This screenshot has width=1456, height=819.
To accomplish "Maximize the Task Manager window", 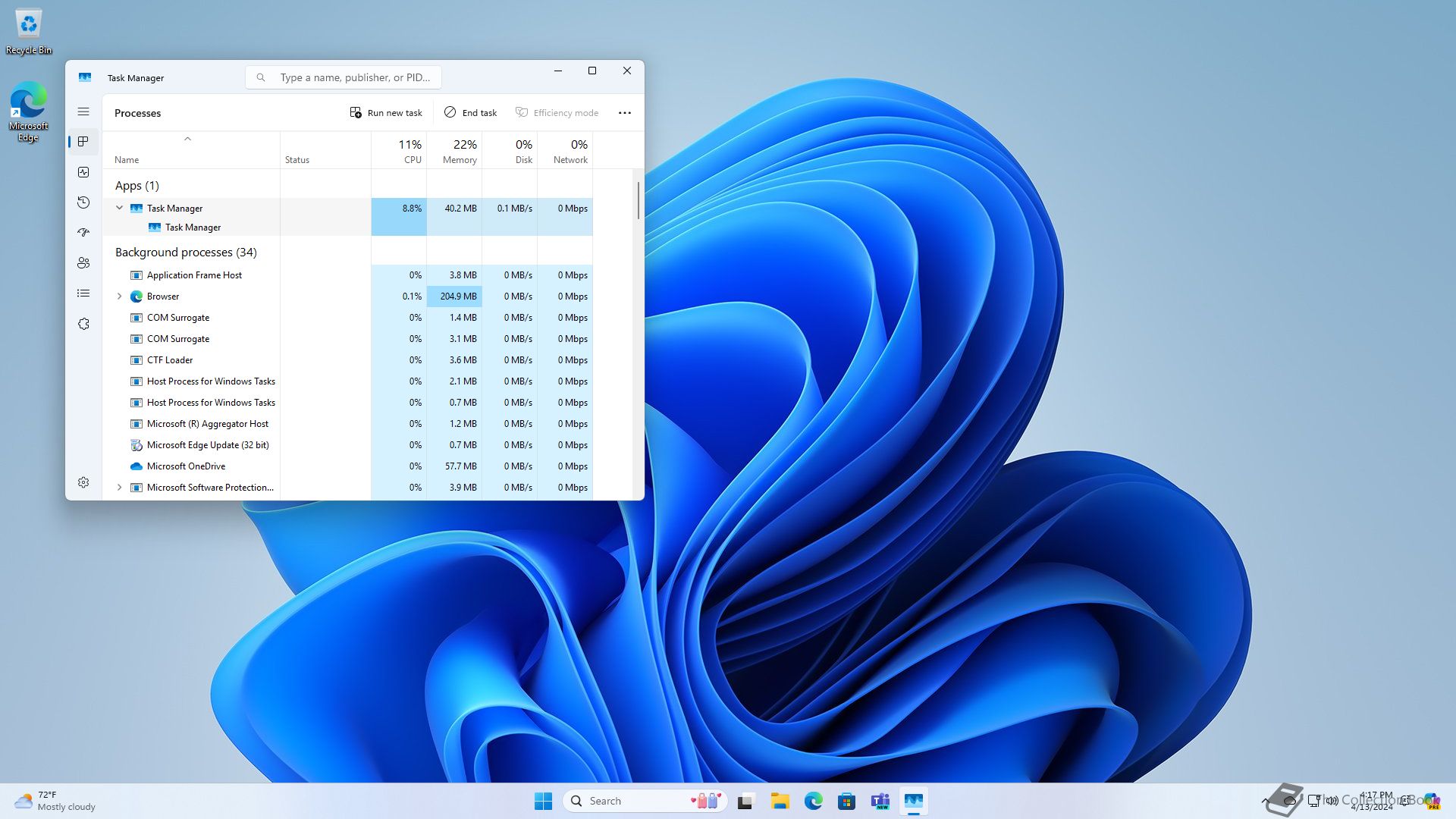I will (x=592, y=71).
